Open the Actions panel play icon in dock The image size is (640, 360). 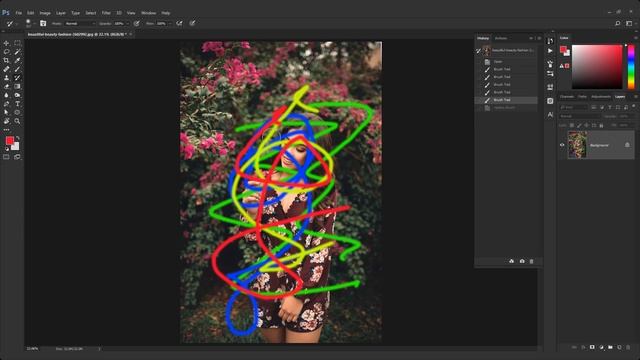click(550, 51)
